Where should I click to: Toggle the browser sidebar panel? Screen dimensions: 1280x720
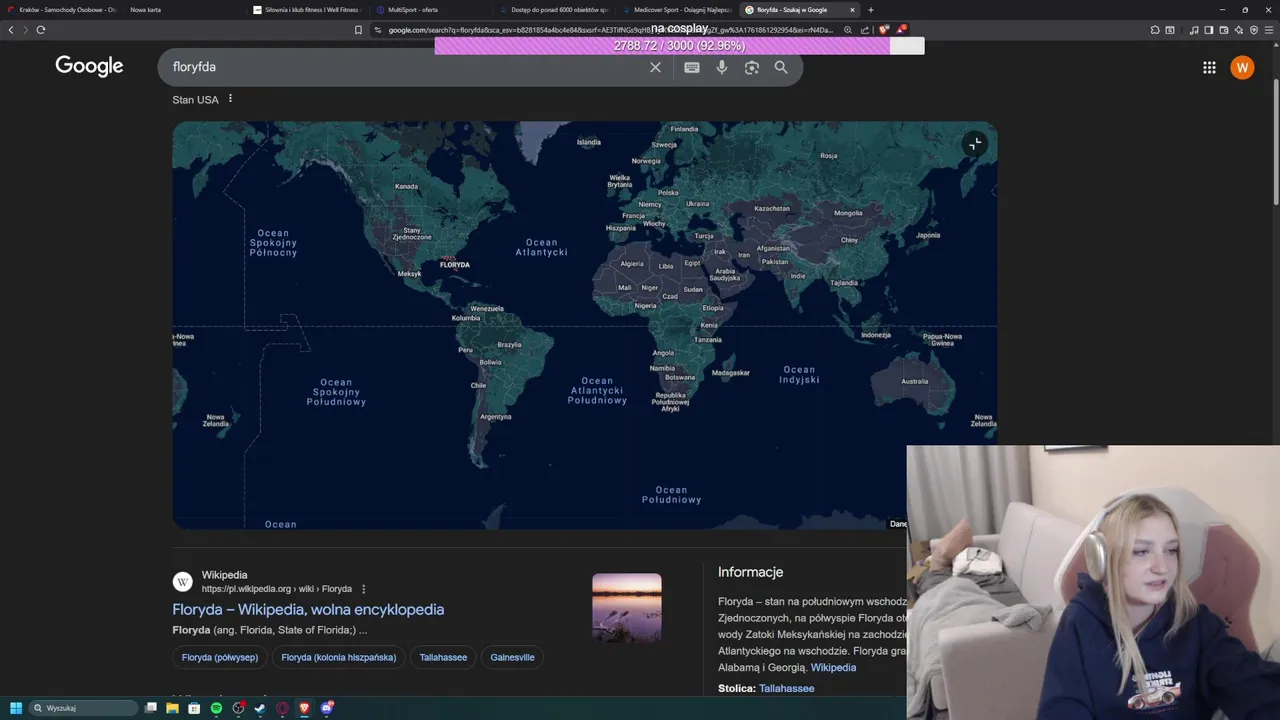tap(1209, 30)
